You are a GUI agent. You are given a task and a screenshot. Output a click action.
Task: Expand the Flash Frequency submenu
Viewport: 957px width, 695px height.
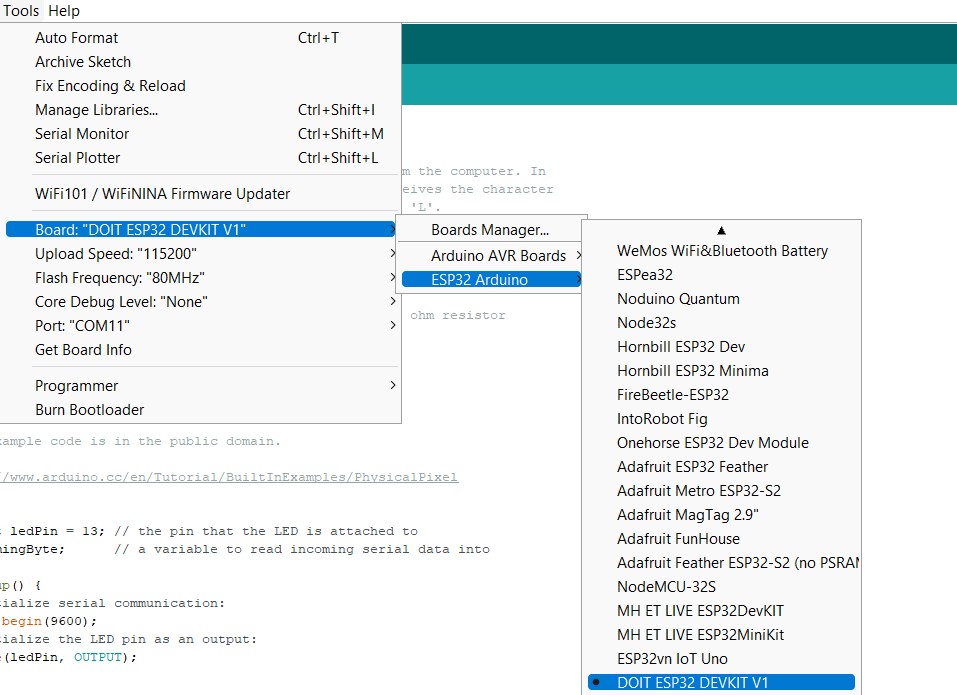[x=201, y=278]
